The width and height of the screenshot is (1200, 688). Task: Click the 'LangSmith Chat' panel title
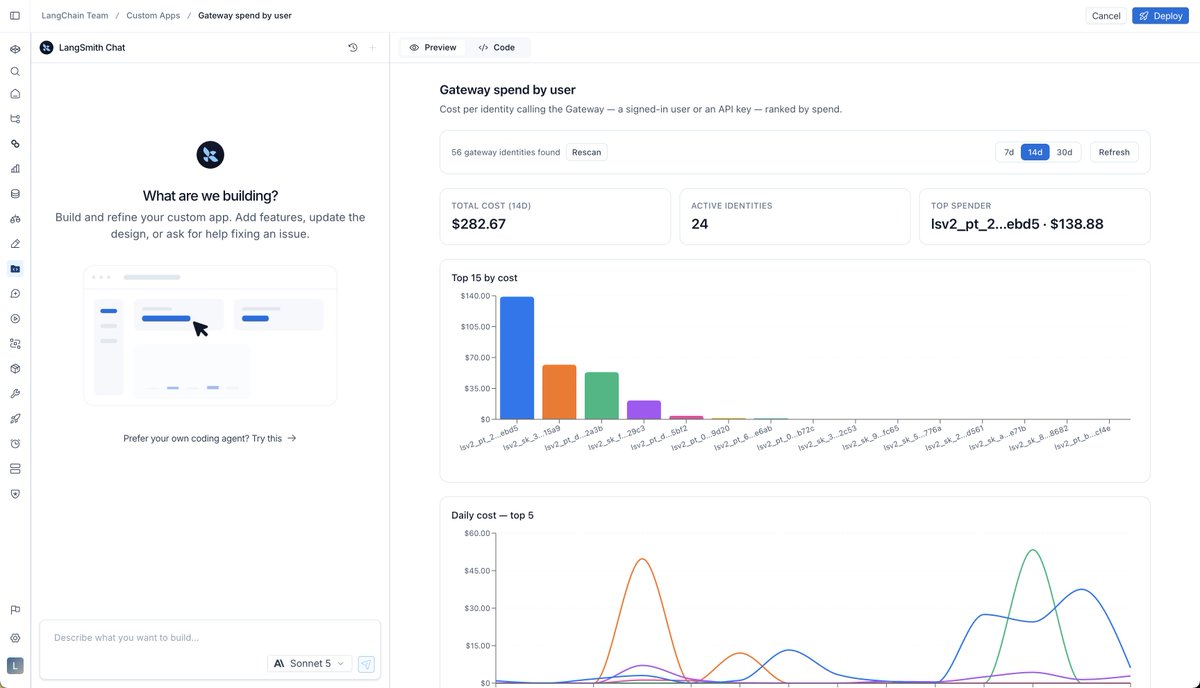92,47
